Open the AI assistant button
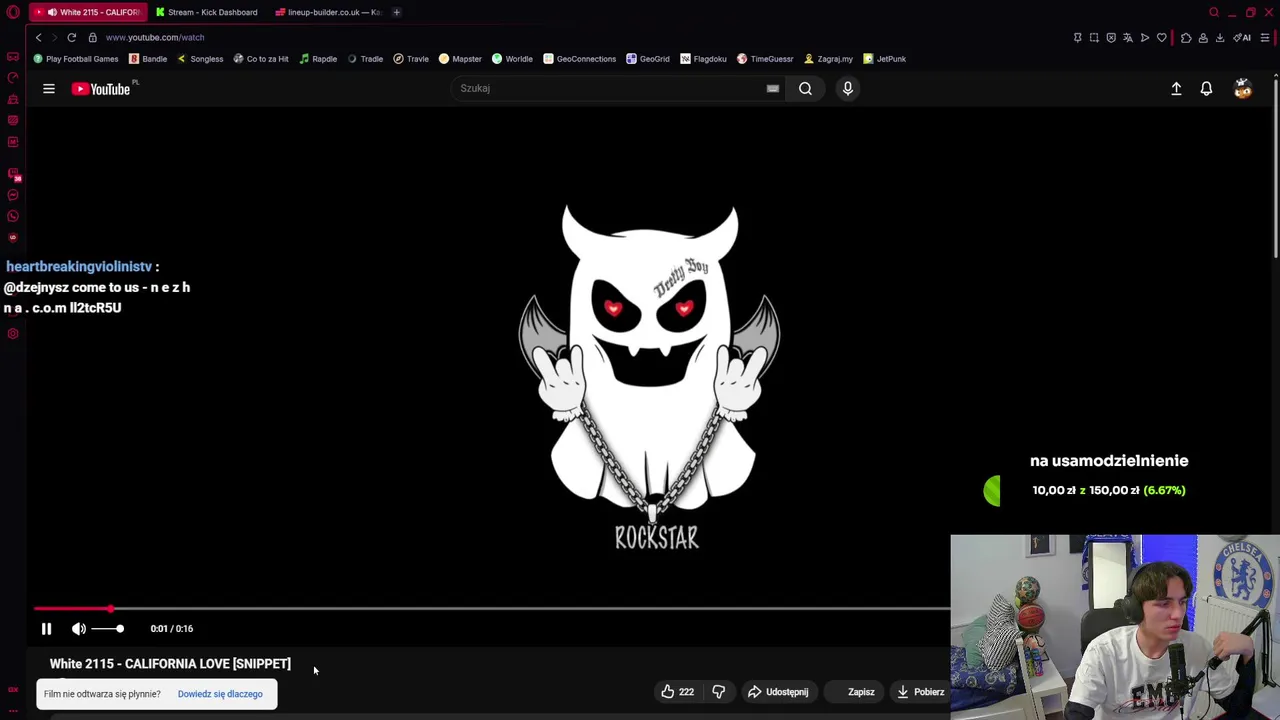This screenshot has width=1280, height=720. click(1242, 37)
